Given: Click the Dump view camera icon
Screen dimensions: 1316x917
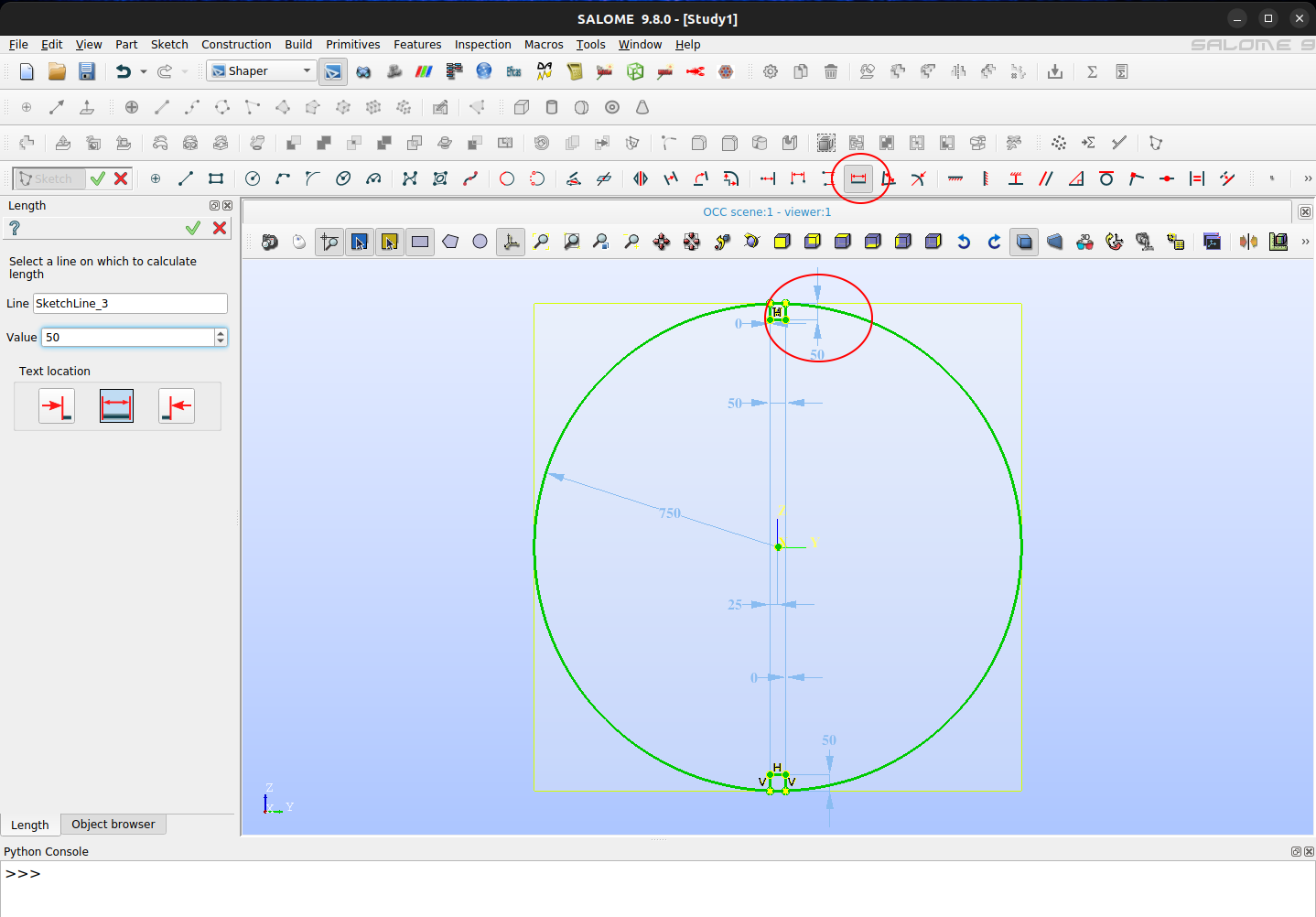Looking at the screenshot, I should click(x=269, y=242).
